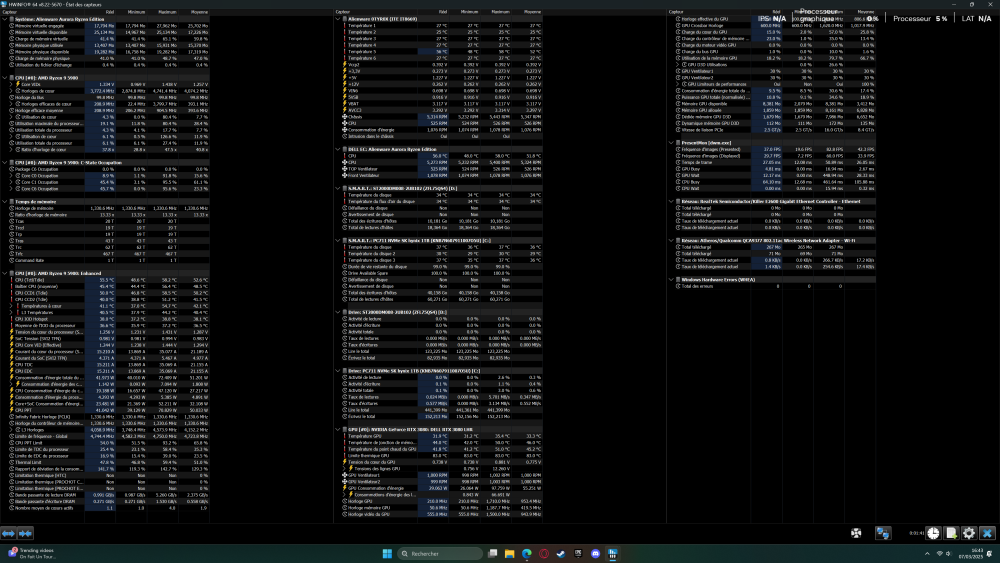This screenshot has width=1000, height=563.
Task: Click the HWiNFO taskbar icon
Action: coord(612,553)
